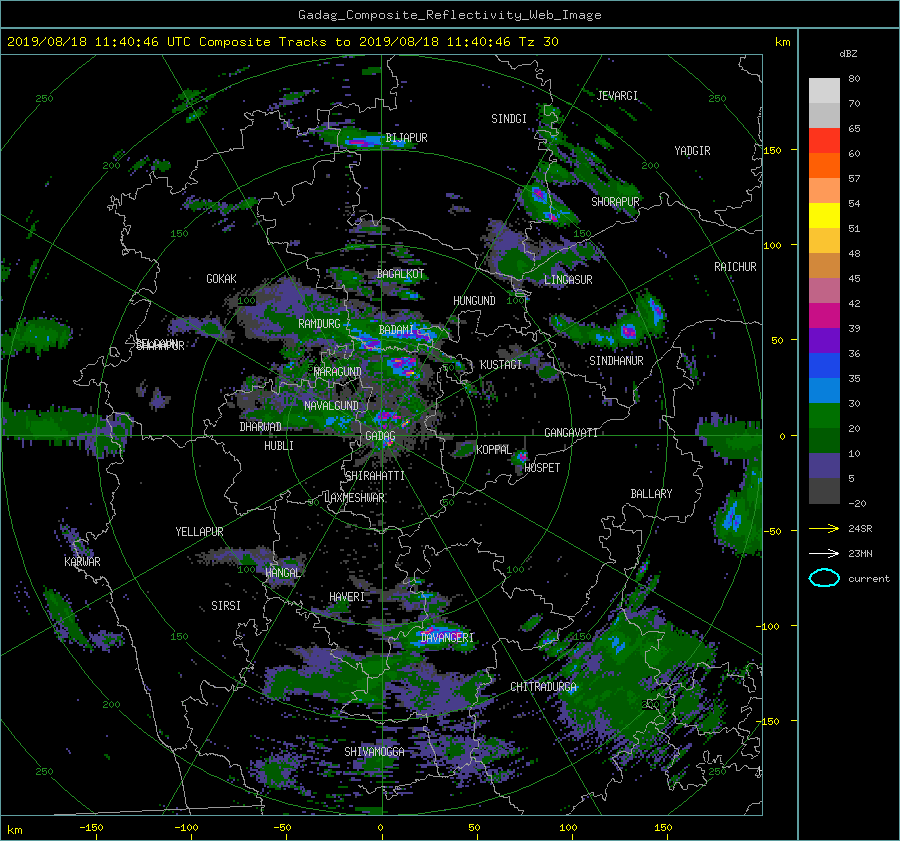Screen dimensions: 900x841
Task: Click the DAVANGERI label
Action: pos(447,638)
